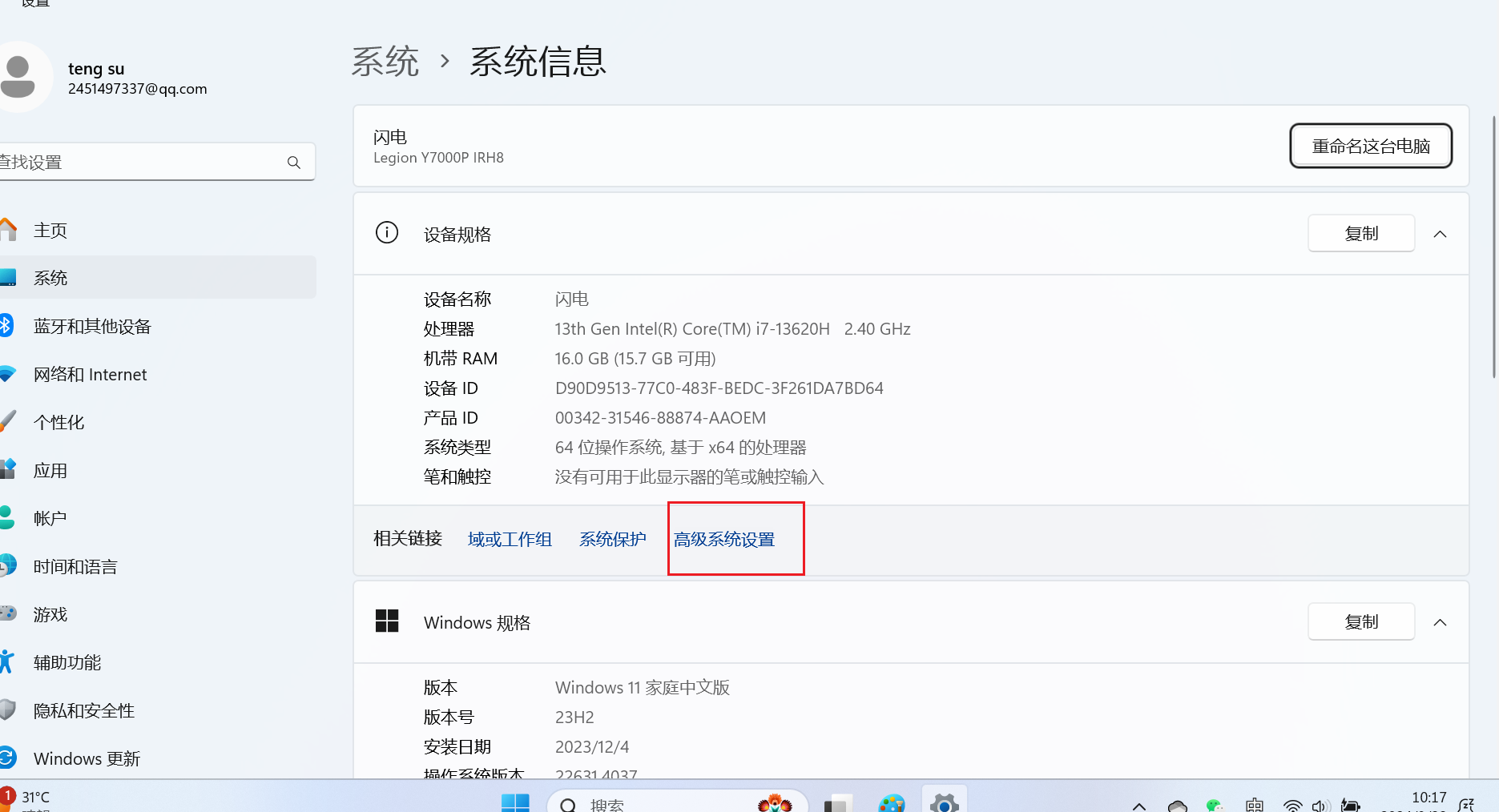
Task: Click the Windows logo icon beside Windows 规格
Action: pyautogui.click(x=387, y=621)
